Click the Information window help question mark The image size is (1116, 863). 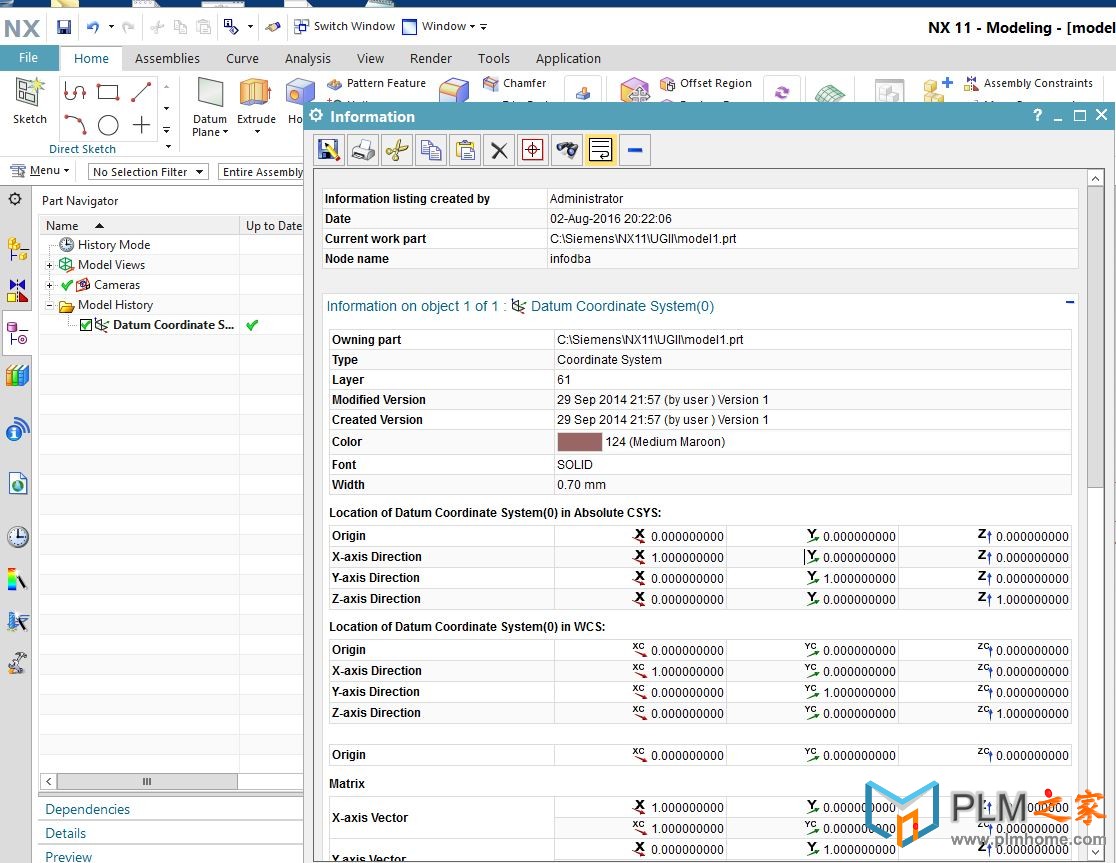(x=1038, y=115)
